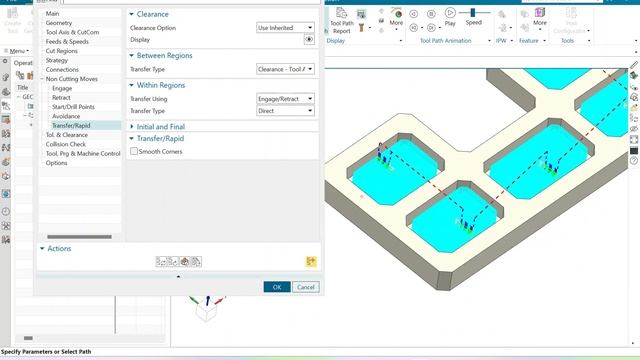Click the tool display icon in ribbon
640x360 pixels.
361,28
